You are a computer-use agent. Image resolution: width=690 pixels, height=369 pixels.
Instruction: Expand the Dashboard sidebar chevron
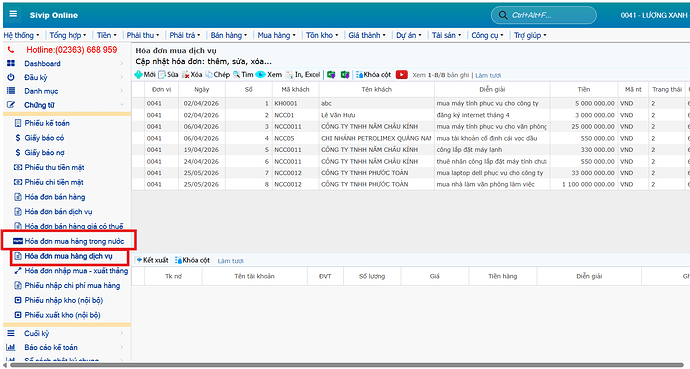click(x=121, y=64)
